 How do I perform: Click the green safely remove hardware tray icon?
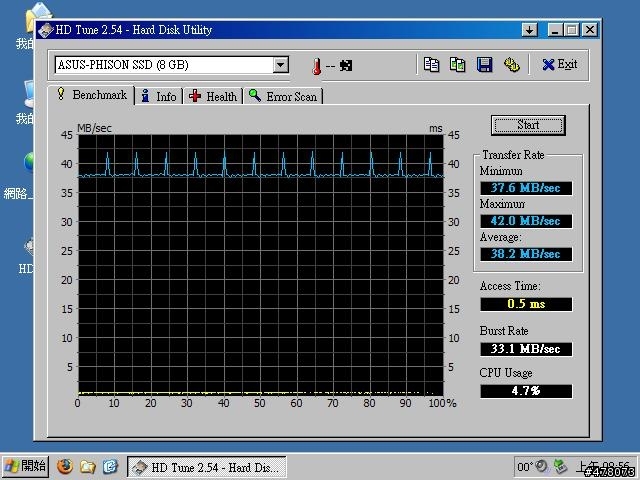pos(560,466)
